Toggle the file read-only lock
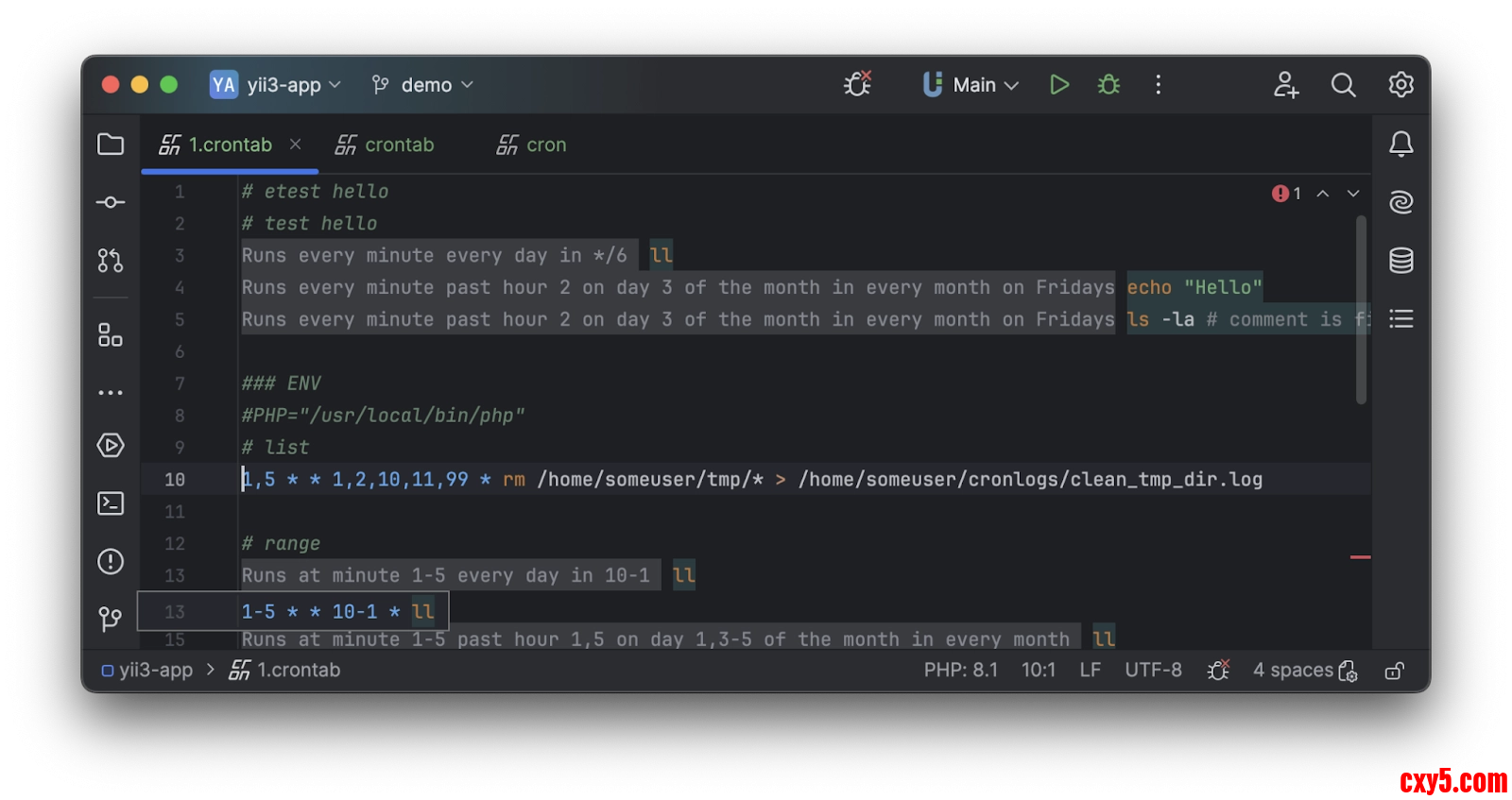The image size is (1512, 800). pyautogui.click(x=1394, y=671)
